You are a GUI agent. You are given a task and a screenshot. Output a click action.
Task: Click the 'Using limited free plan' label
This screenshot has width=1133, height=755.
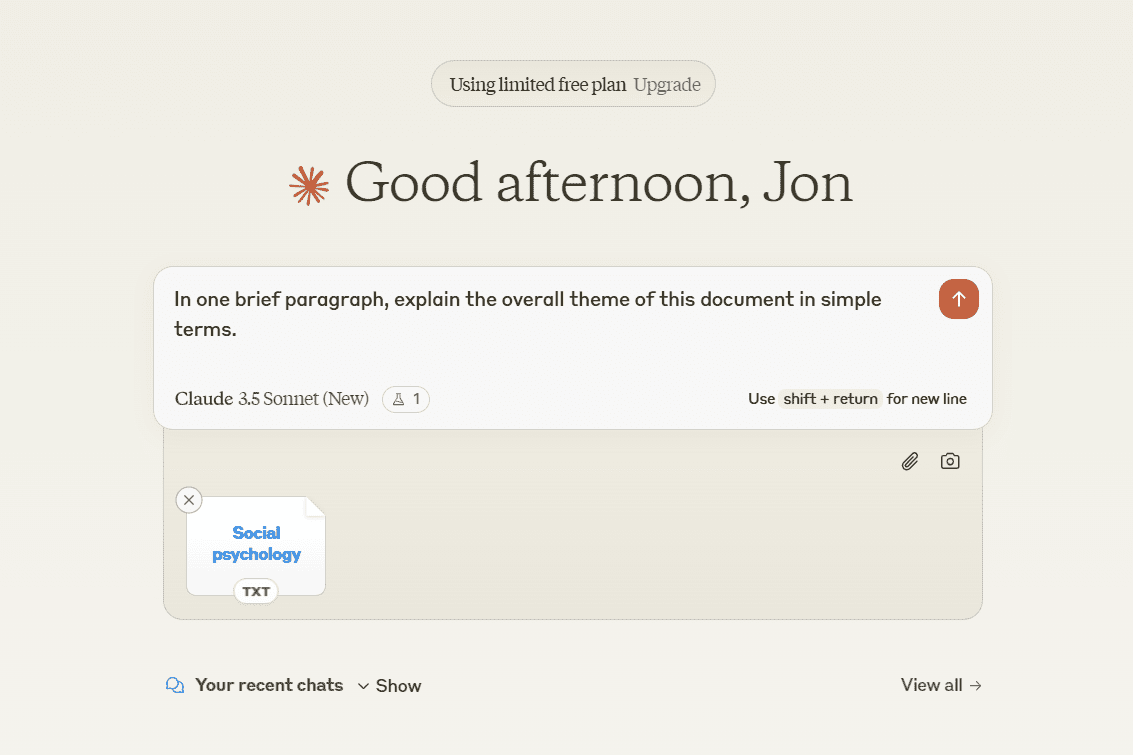click(538, 84)
